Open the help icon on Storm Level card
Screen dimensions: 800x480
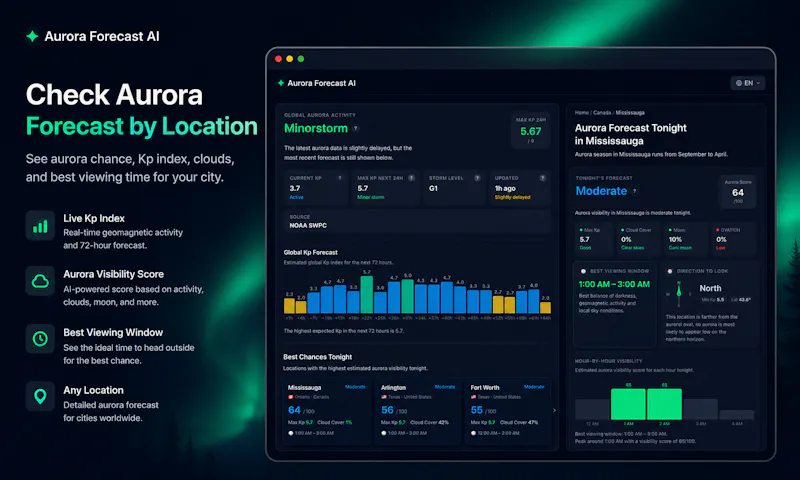[477, 178]
